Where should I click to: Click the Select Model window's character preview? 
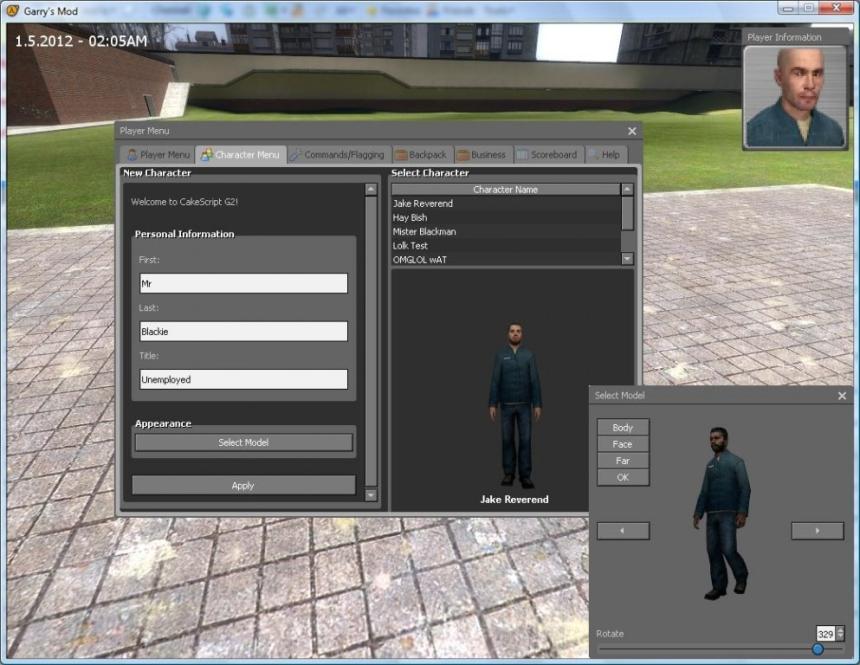pyautogui.click(x=722, y=513)
